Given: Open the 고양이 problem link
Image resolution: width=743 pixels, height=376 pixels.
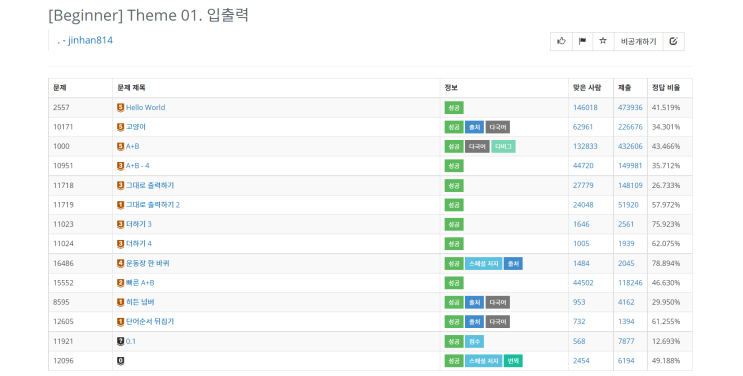Looking at the screenshot, I should click(136, 127).
